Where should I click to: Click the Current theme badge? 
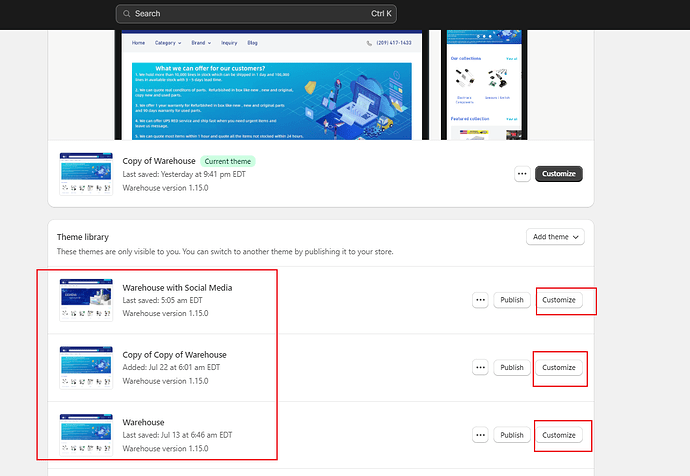[x=228, y=161]
